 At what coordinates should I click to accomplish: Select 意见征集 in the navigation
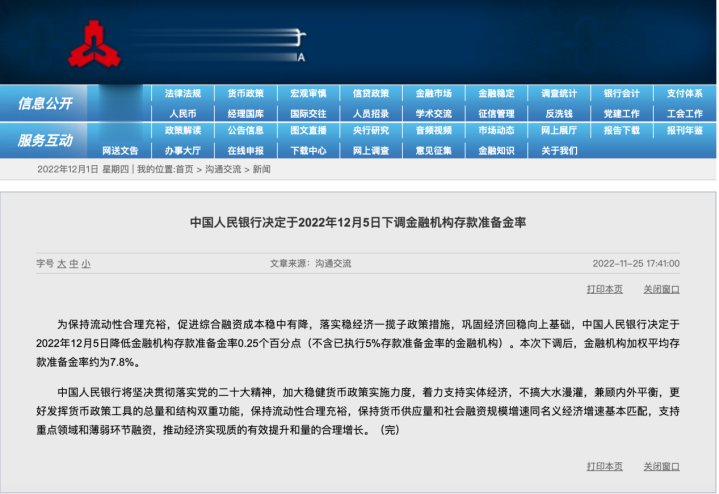[434, 150]
